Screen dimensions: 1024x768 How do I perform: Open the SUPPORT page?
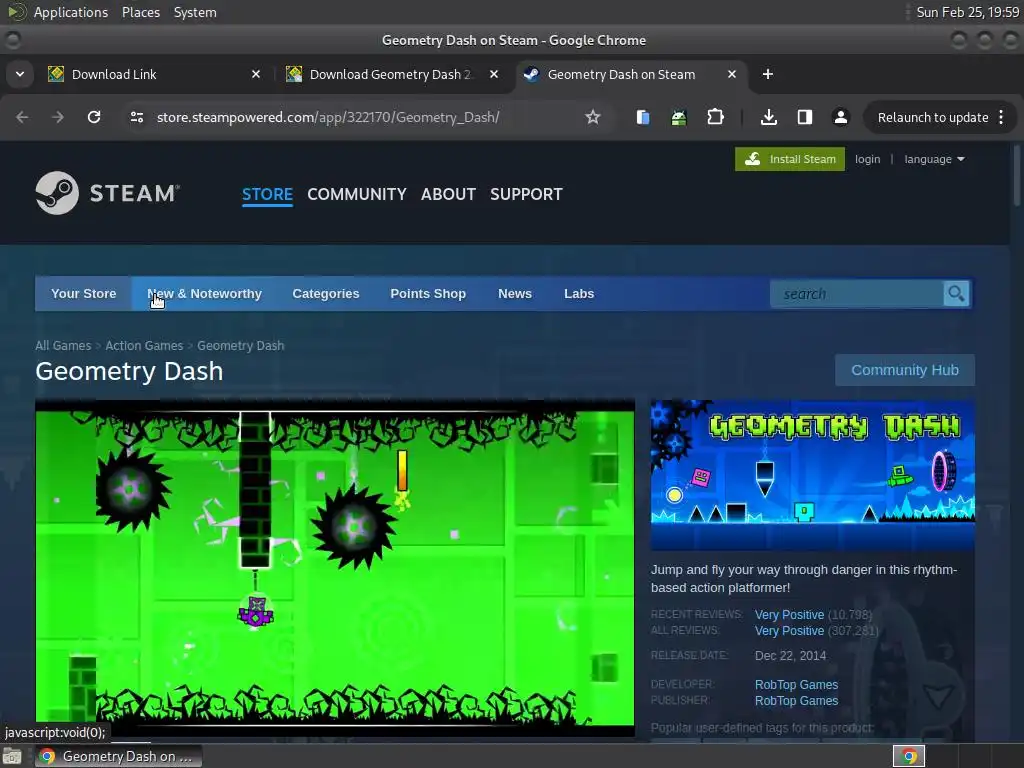(526, 194)
